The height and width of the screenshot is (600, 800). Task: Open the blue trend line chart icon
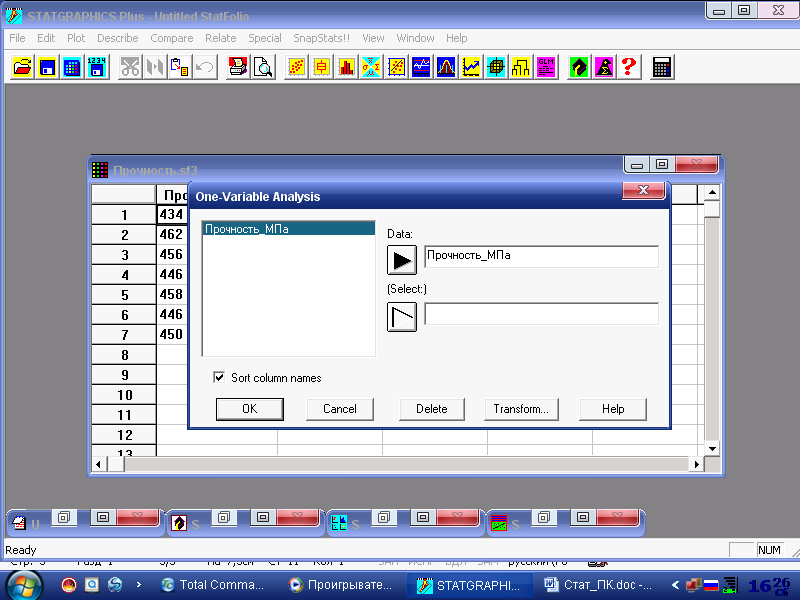pos(471,67)
